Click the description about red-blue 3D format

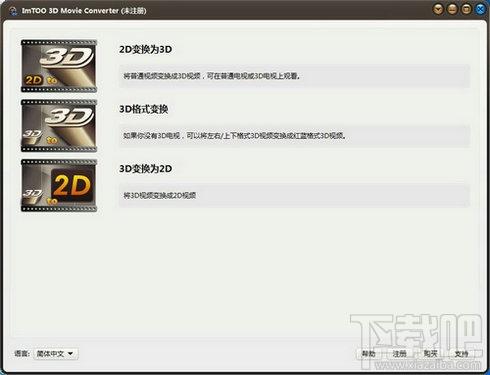[235, 136]
